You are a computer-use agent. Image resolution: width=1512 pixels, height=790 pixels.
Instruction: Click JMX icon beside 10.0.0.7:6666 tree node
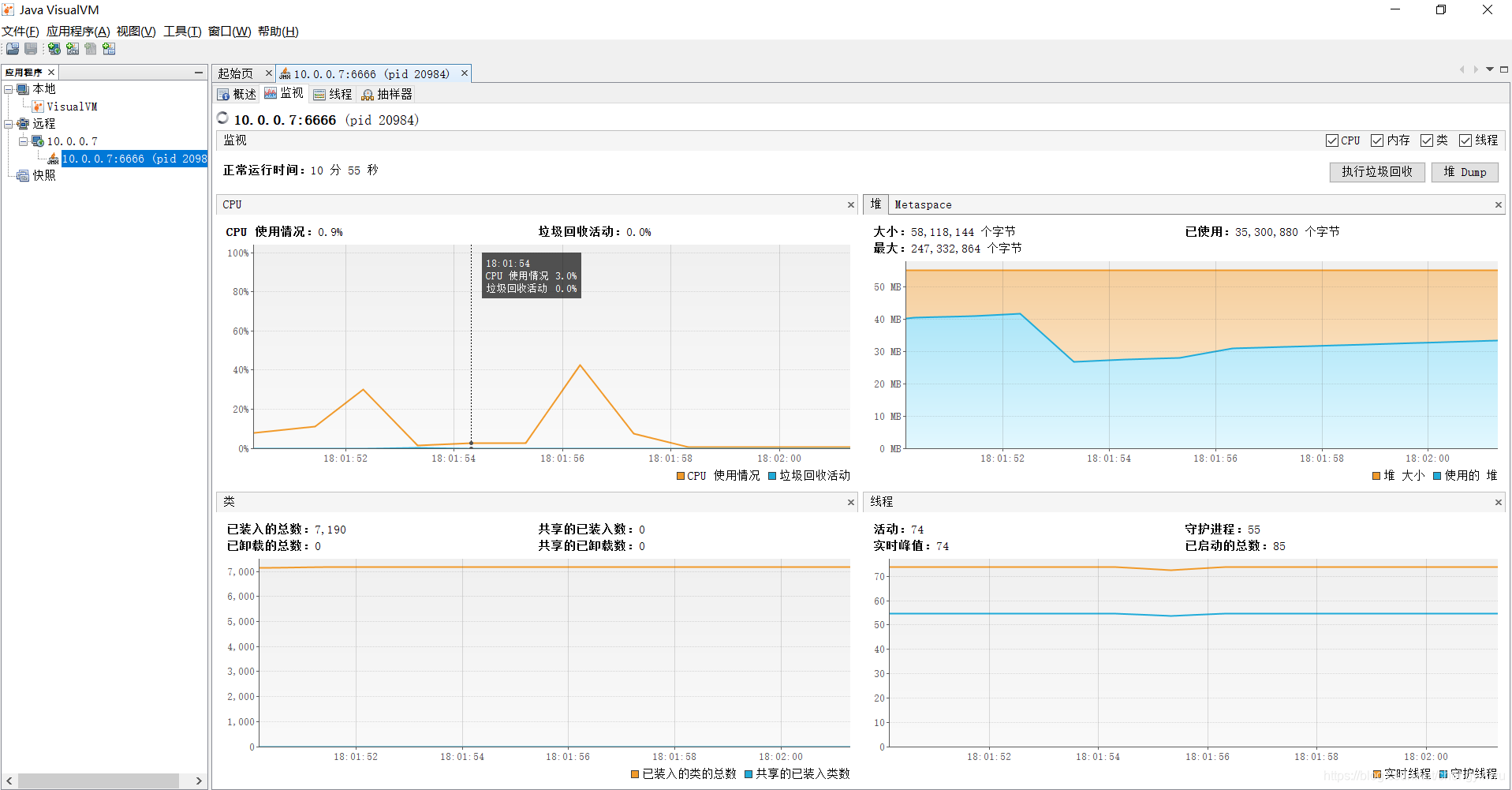pyautogui.click(x=53, y=159)
